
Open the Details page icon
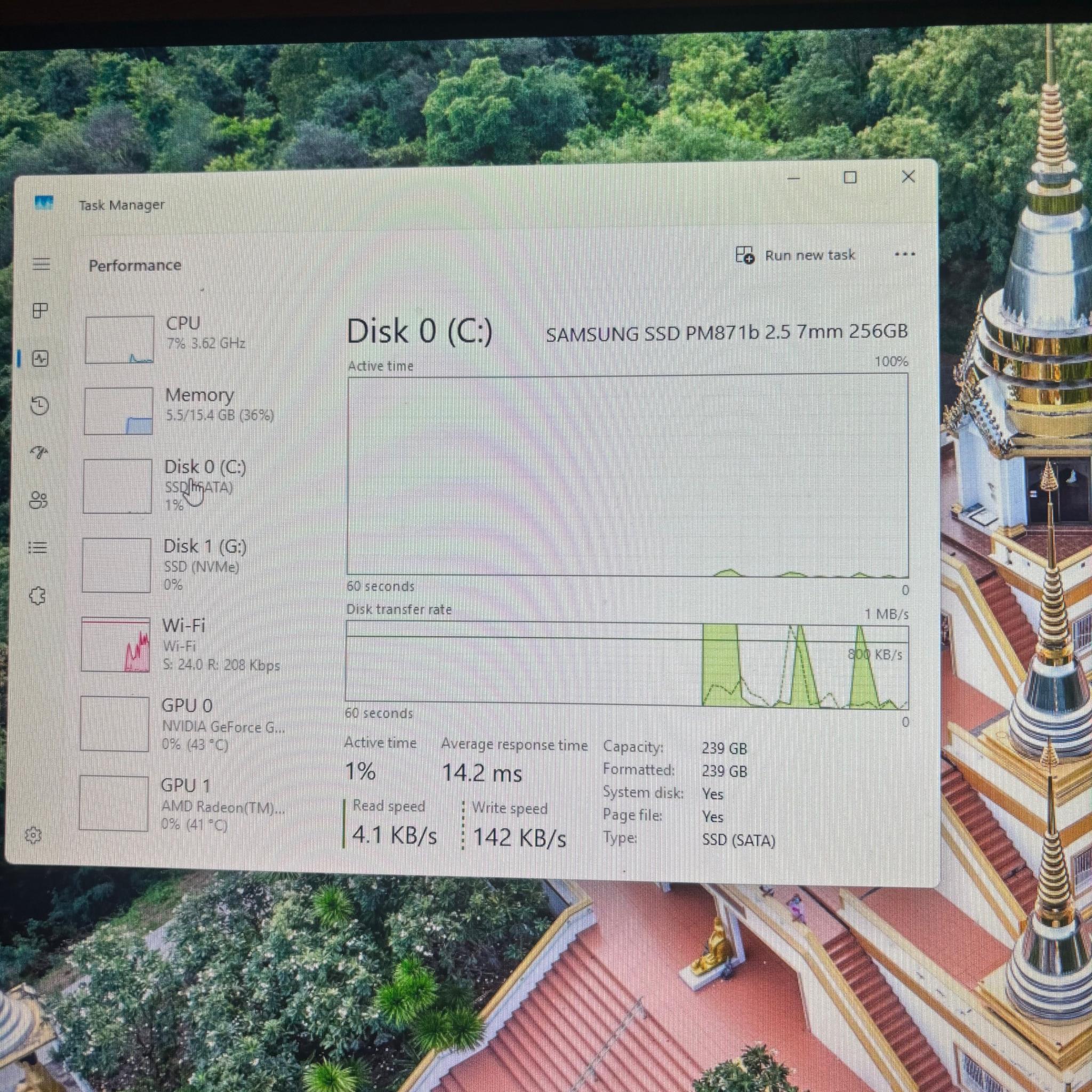tap(38, 547)
